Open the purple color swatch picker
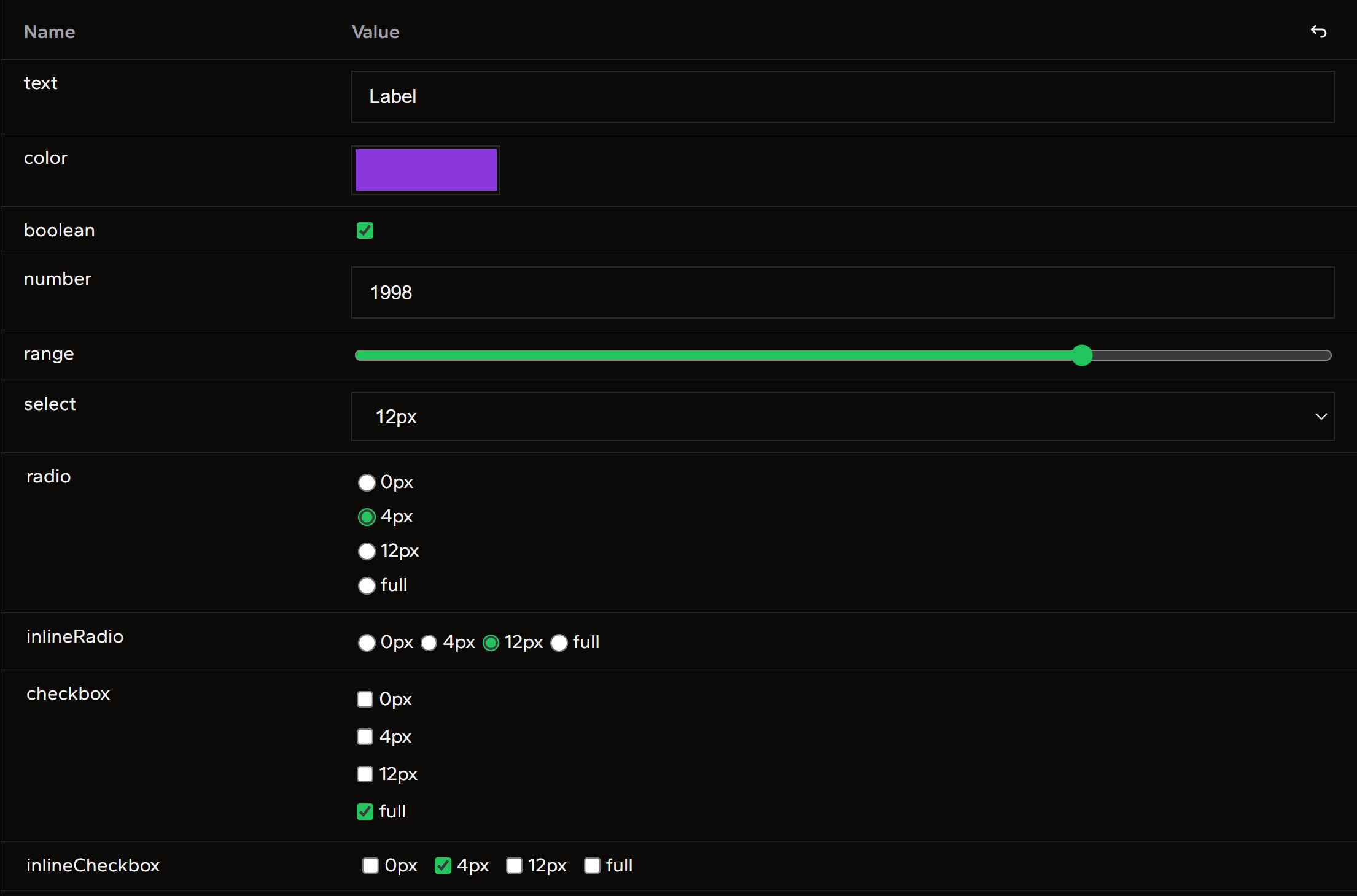This screenshot has width=1357, height=896. coord(426,170)
